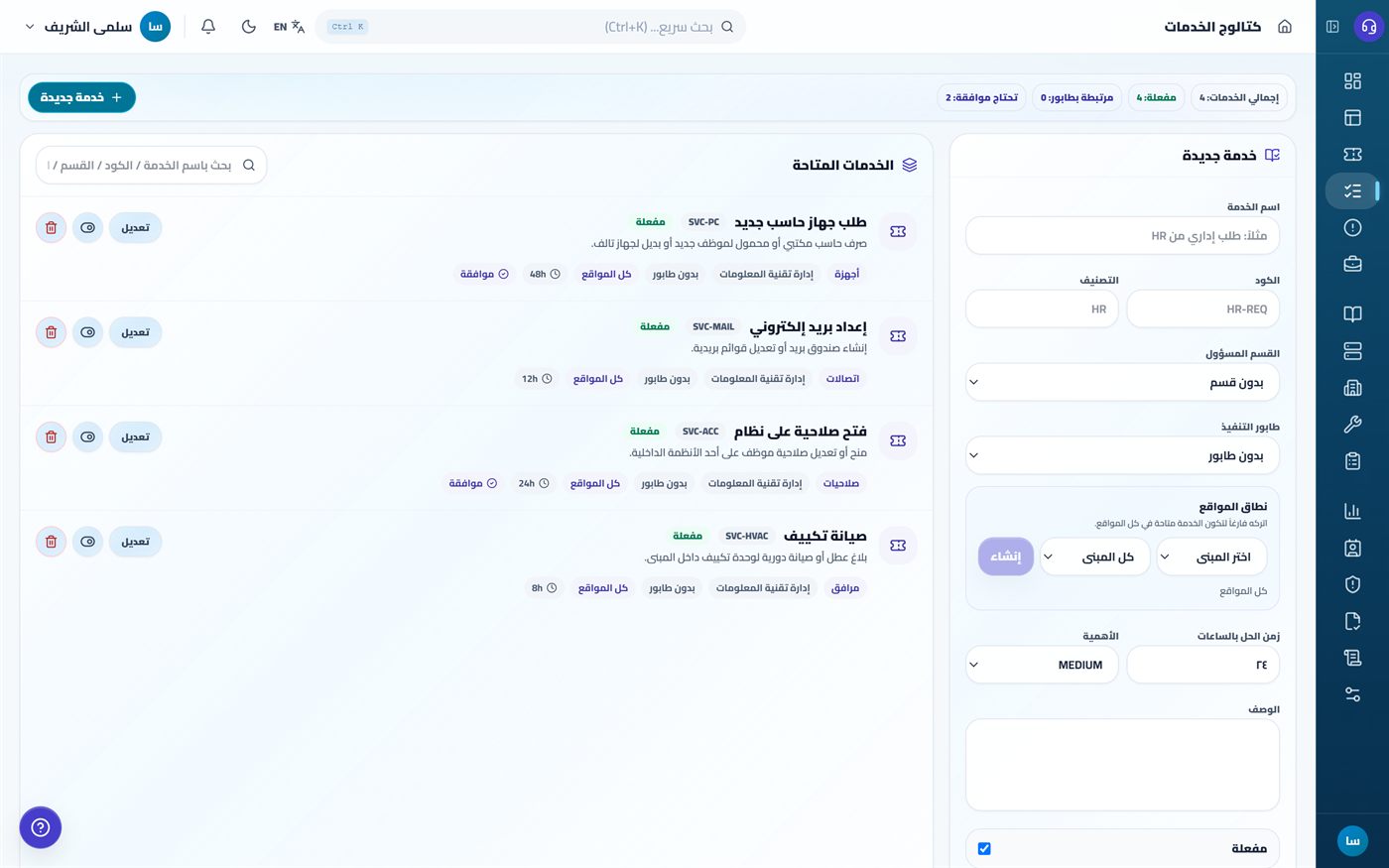Screen dimensions: 1389x868
Task: Click the إنشاء button in نطاق المواقع
Action: [1006, 557]
